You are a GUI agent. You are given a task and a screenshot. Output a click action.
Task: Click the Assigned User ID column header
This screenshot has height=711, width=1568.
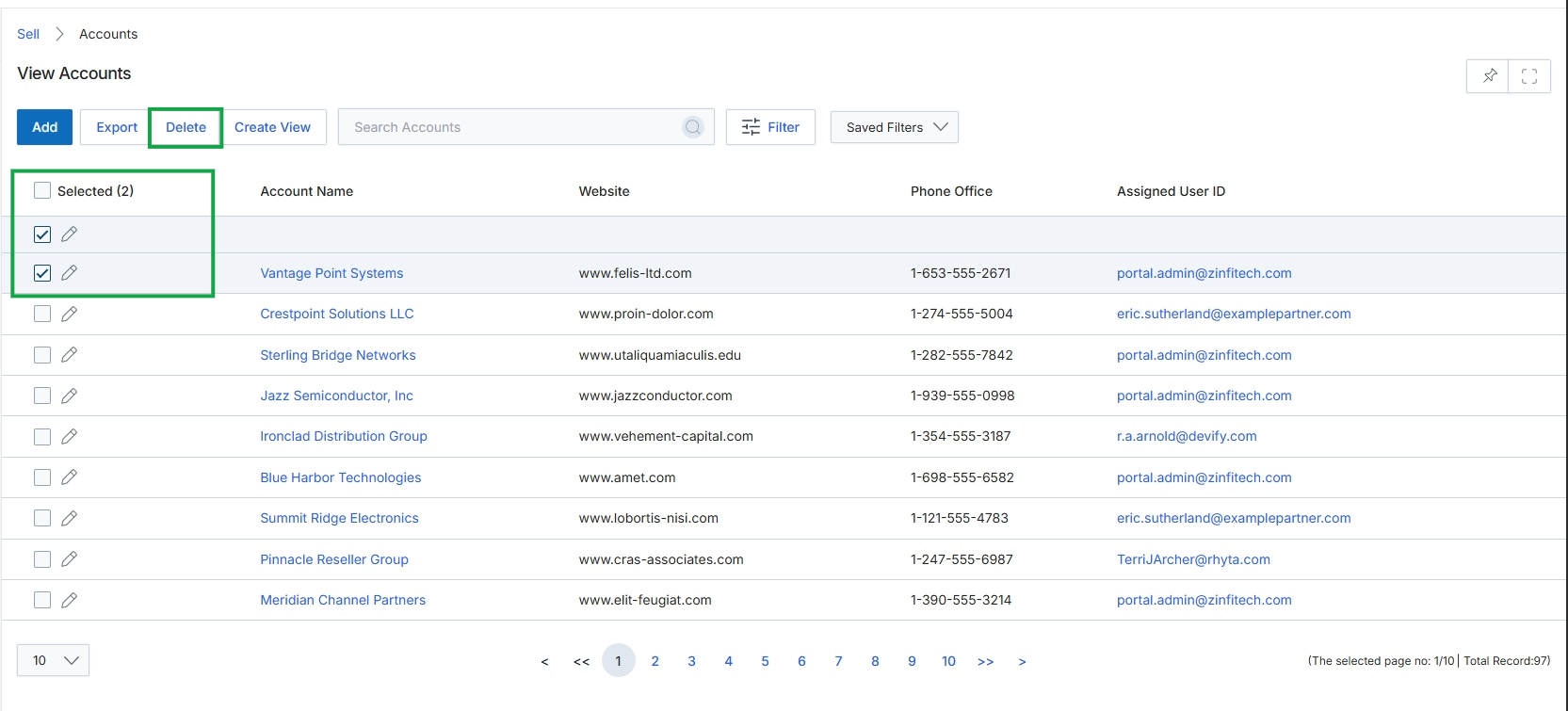[x=1172, y=191]
